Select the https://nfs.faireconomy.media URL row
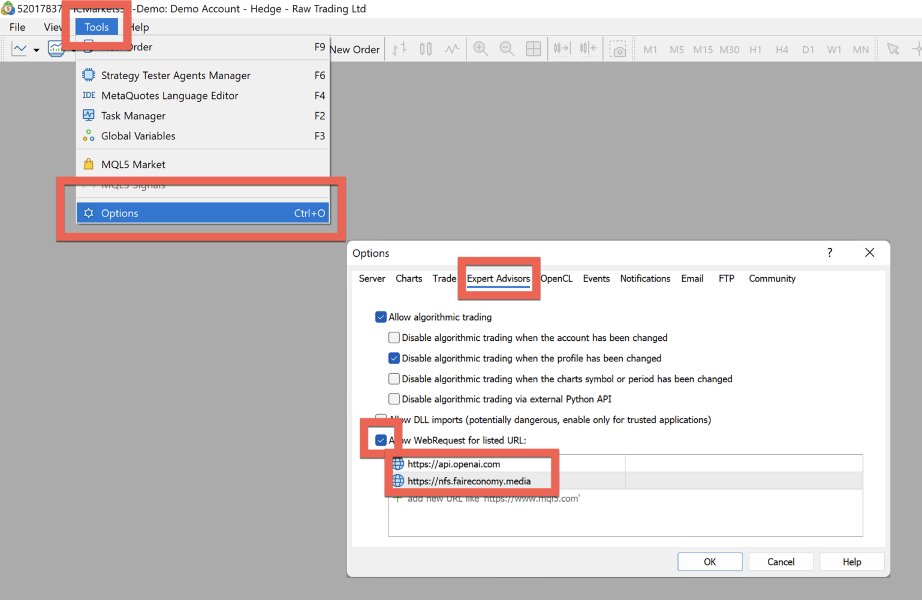922x600 pixels. tap(626, 481)
